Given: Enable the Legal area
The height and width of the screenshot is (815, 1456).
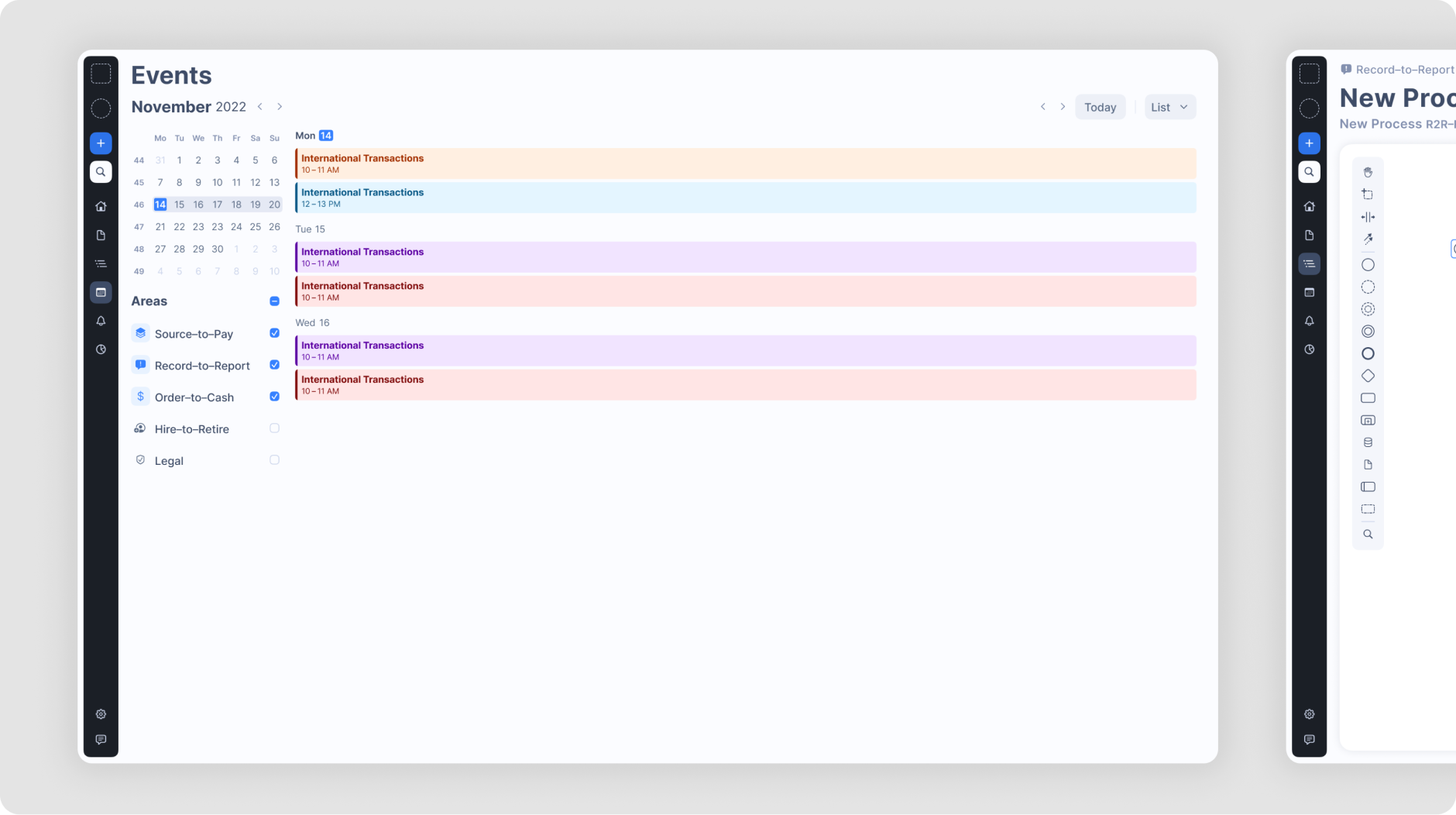Looking at the screenshot, I should 274,459.
